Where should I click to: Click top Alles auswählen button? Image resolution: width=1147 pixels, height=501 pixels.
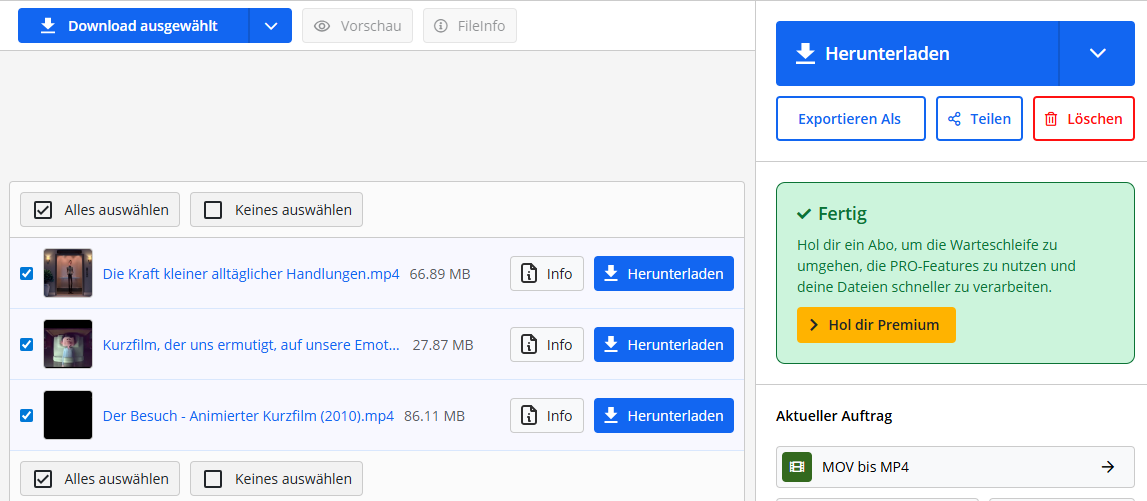100,210
